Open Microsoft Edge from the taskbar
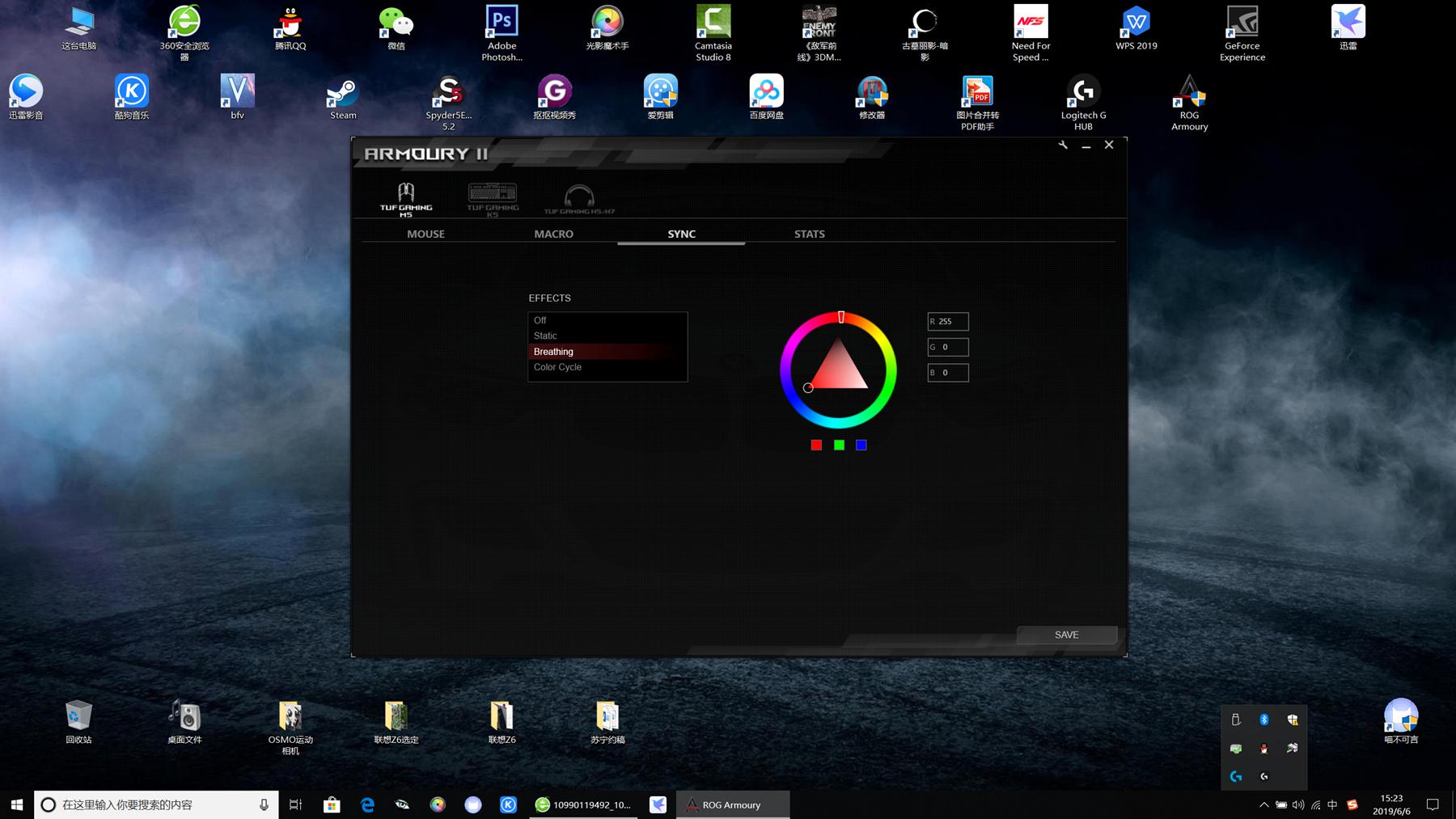 (367, 804)
